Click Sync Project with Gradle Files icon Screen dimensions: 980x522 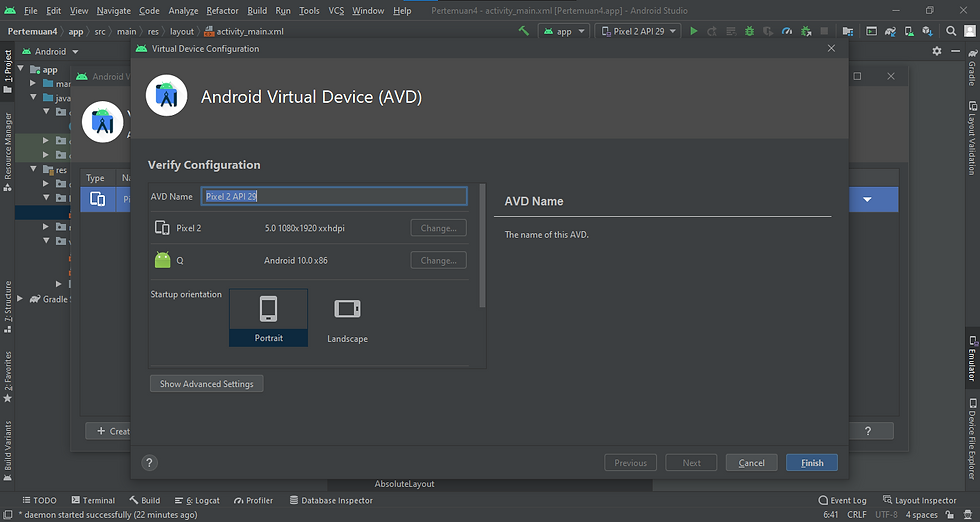pyautogui.click(x=890, y=31)
